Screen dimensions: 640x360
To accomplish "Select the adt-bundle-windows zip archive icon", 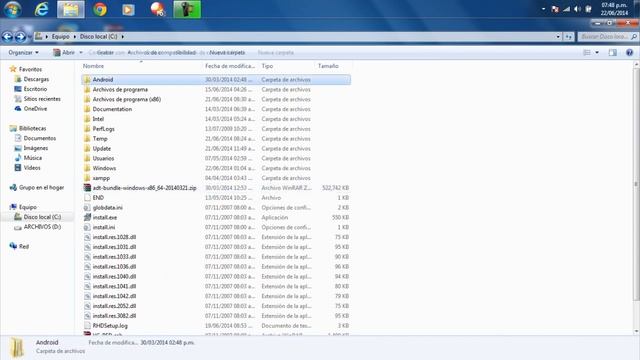I will pyautogui.click(x=87, y=188).
